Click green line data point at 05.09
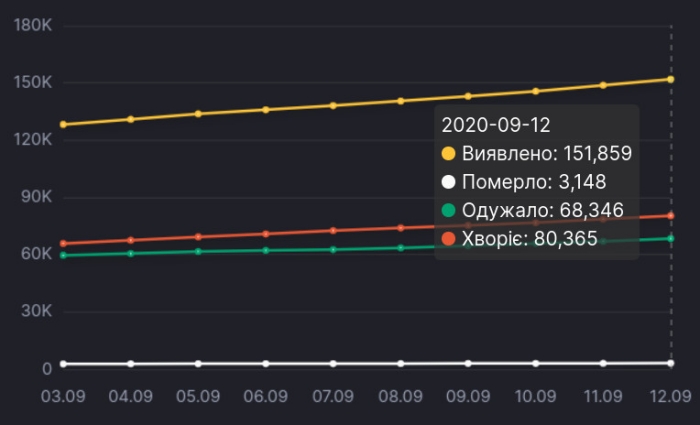 (198, 251)
